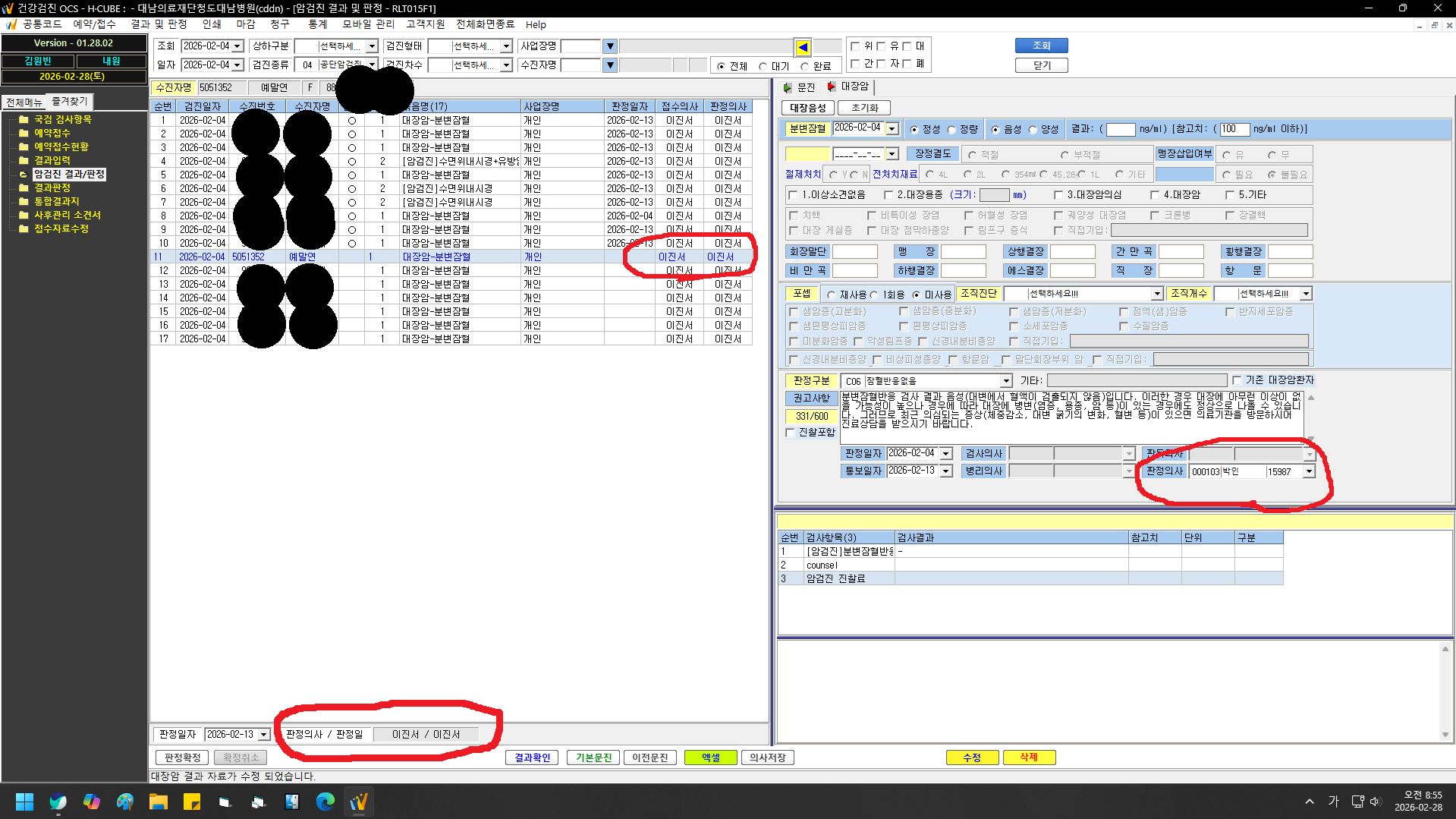Open Microsoft Edge from the taskbar
Viewport: 1456px width, 819px height.
pos(325,801)
